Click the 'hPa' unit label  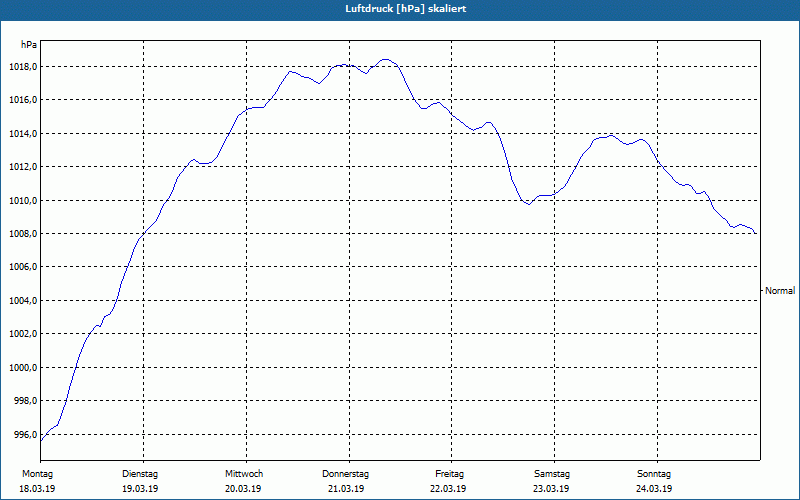29,45
